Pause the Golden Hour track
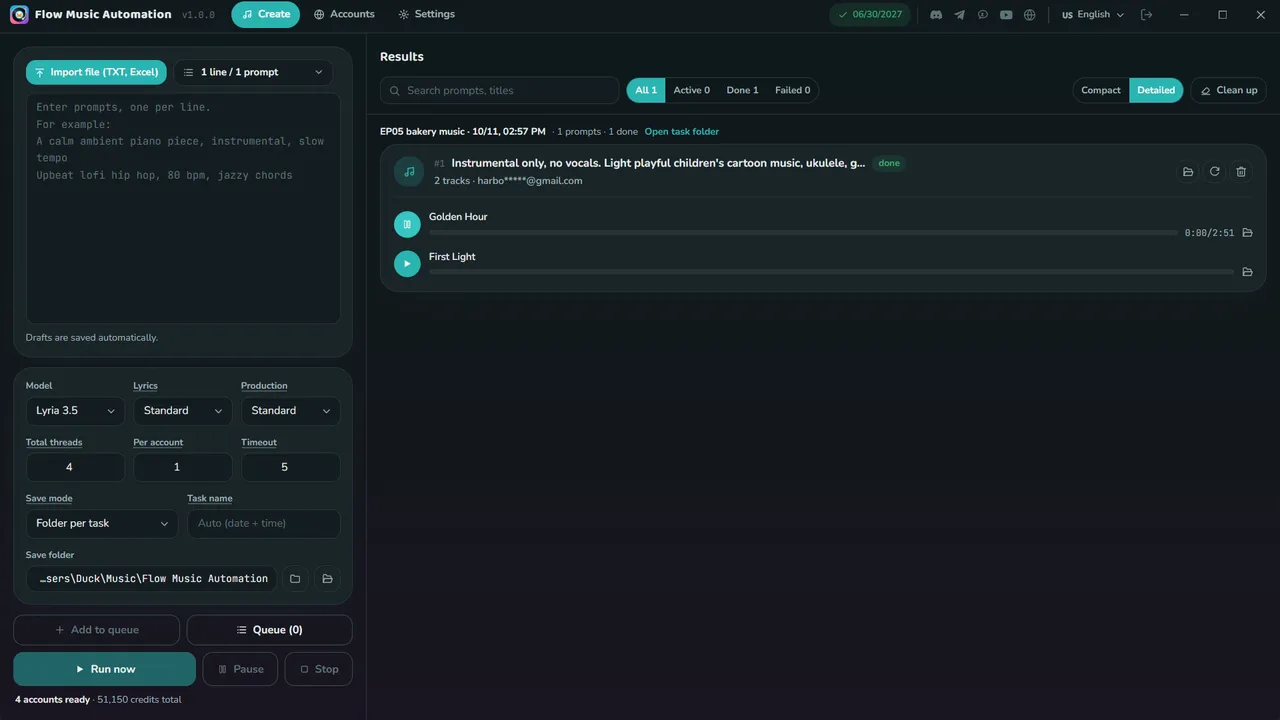This screenshot has height=720, width=1280. pyautogui.click(x=407, y=225)
